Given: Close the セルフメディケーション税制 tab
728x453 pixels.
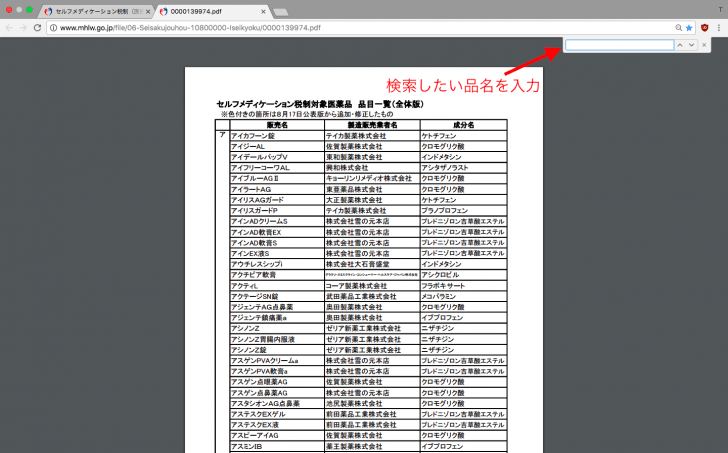Looking at the screenshot, I should (148, 12).
